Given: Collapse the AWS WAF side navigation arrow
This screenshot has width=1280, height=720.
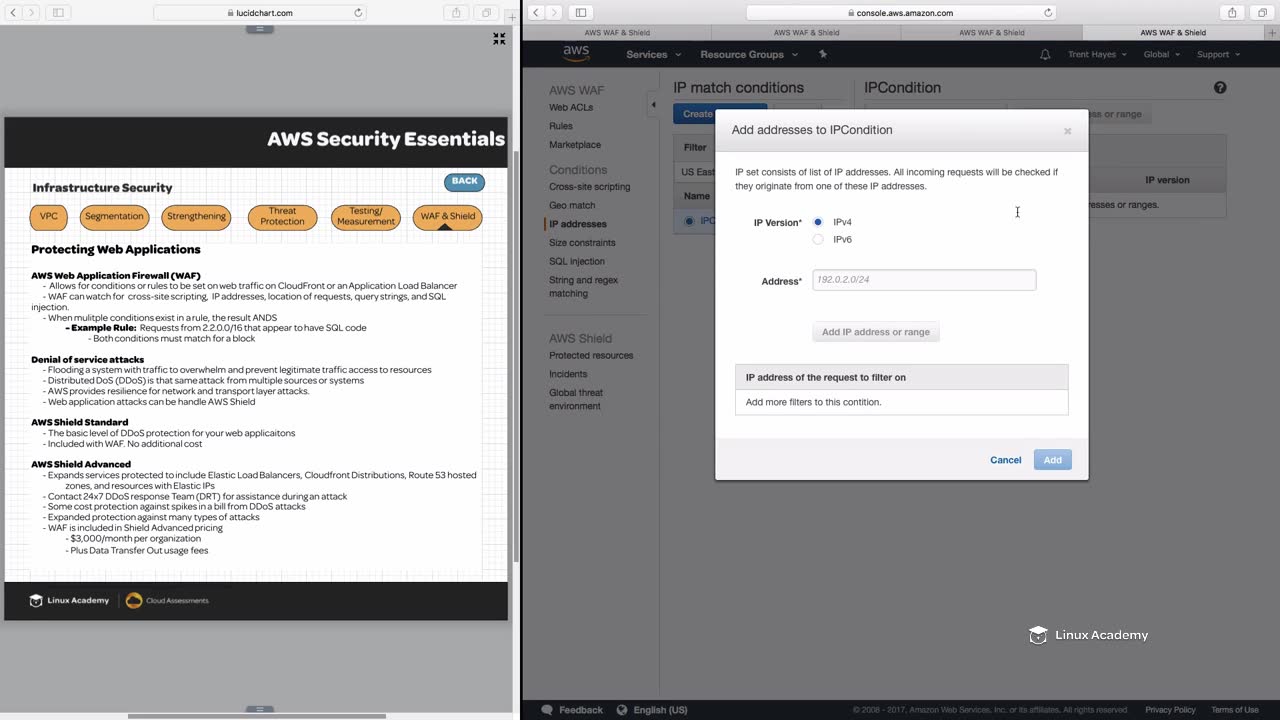Looking at the screenshot, I should tap(653, 105).
